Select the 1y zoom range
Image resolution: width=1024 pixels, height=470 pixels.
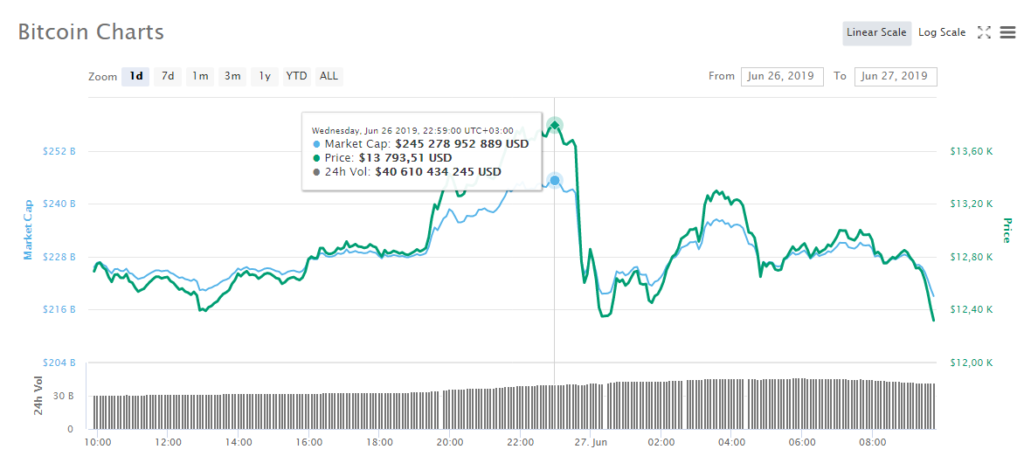(x=264, y=76)
